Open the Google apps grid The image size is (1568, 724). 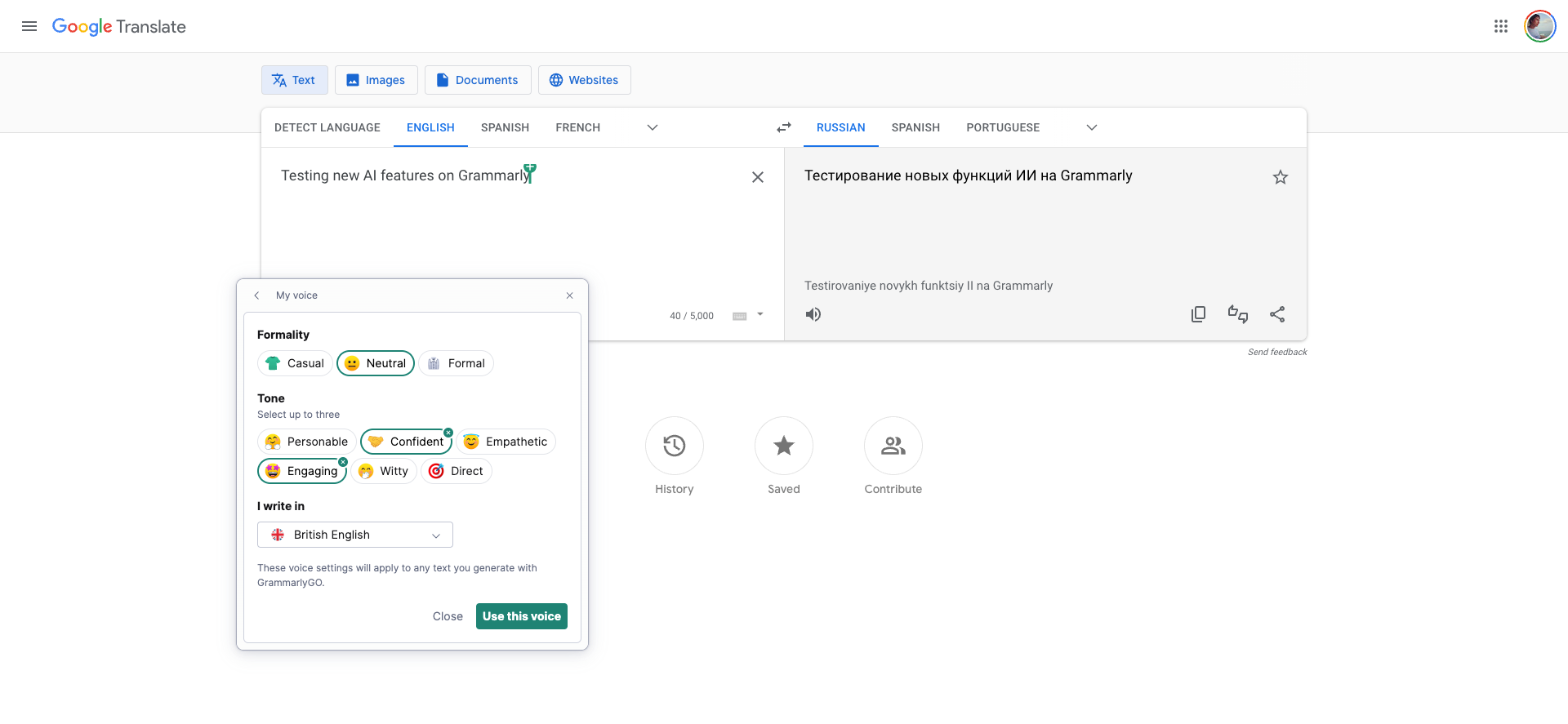tap(1501, 26)
